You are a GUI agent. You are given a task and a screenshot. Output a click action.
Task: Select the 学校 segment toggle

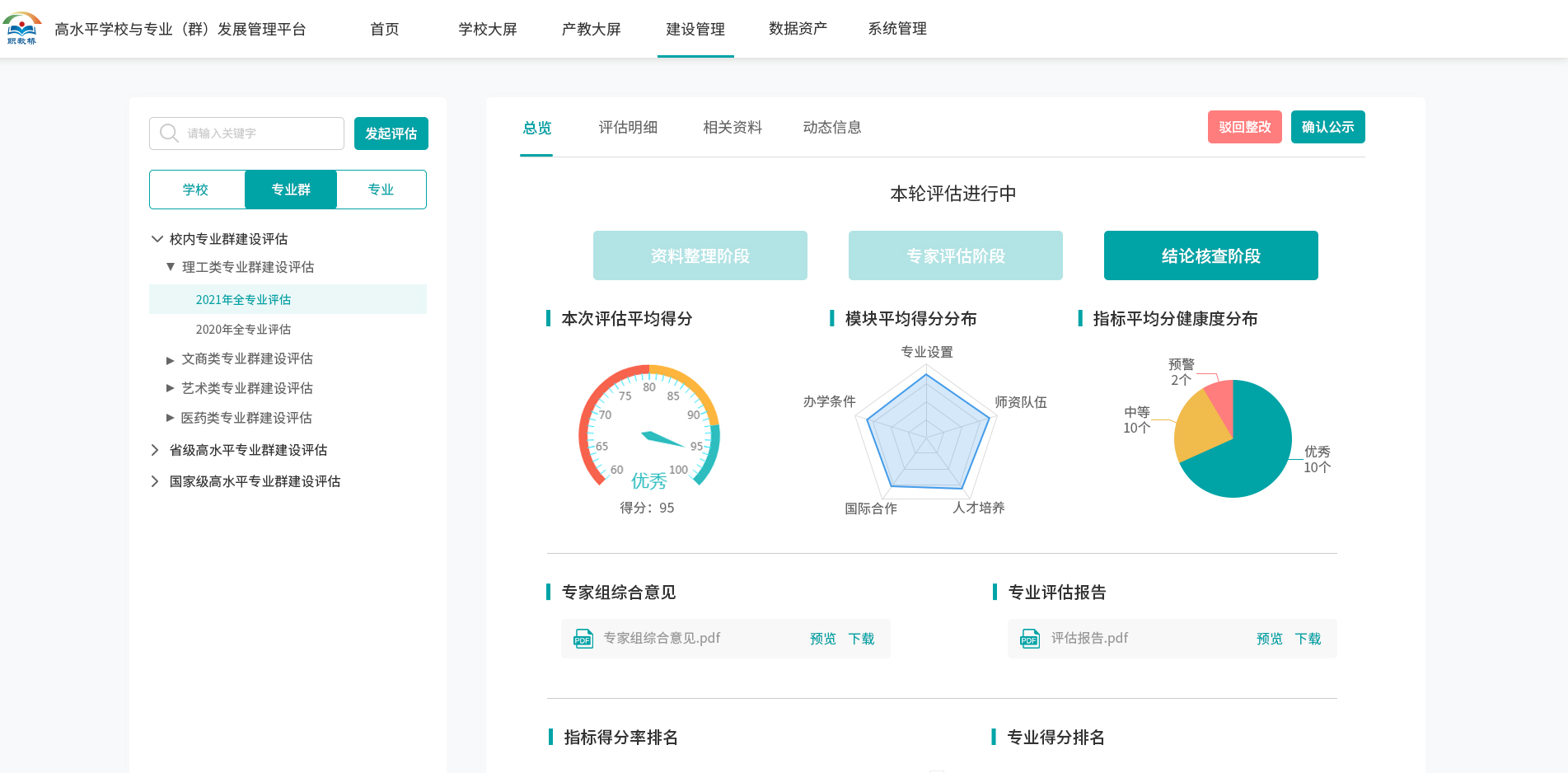click(x=196, y=190)
